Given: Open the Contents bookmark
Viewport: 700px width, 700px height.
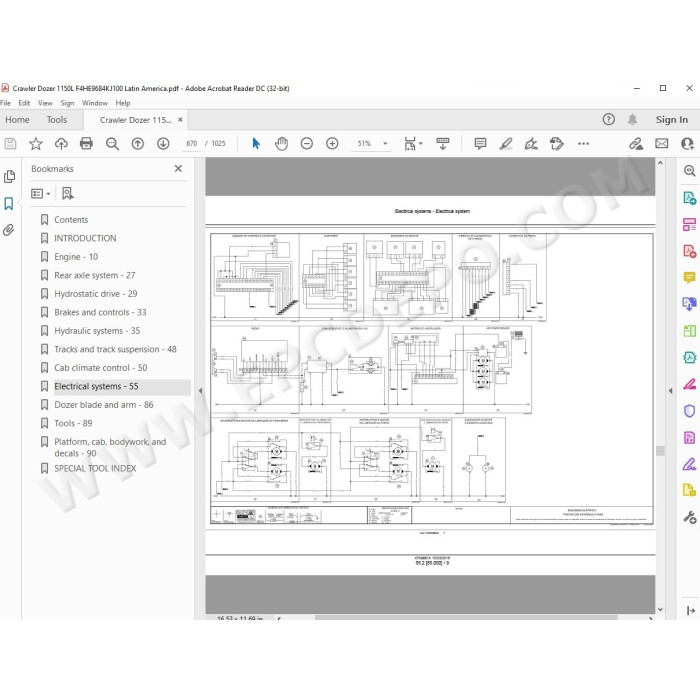Looking at the screenshot, I should (x=71, y=220).
